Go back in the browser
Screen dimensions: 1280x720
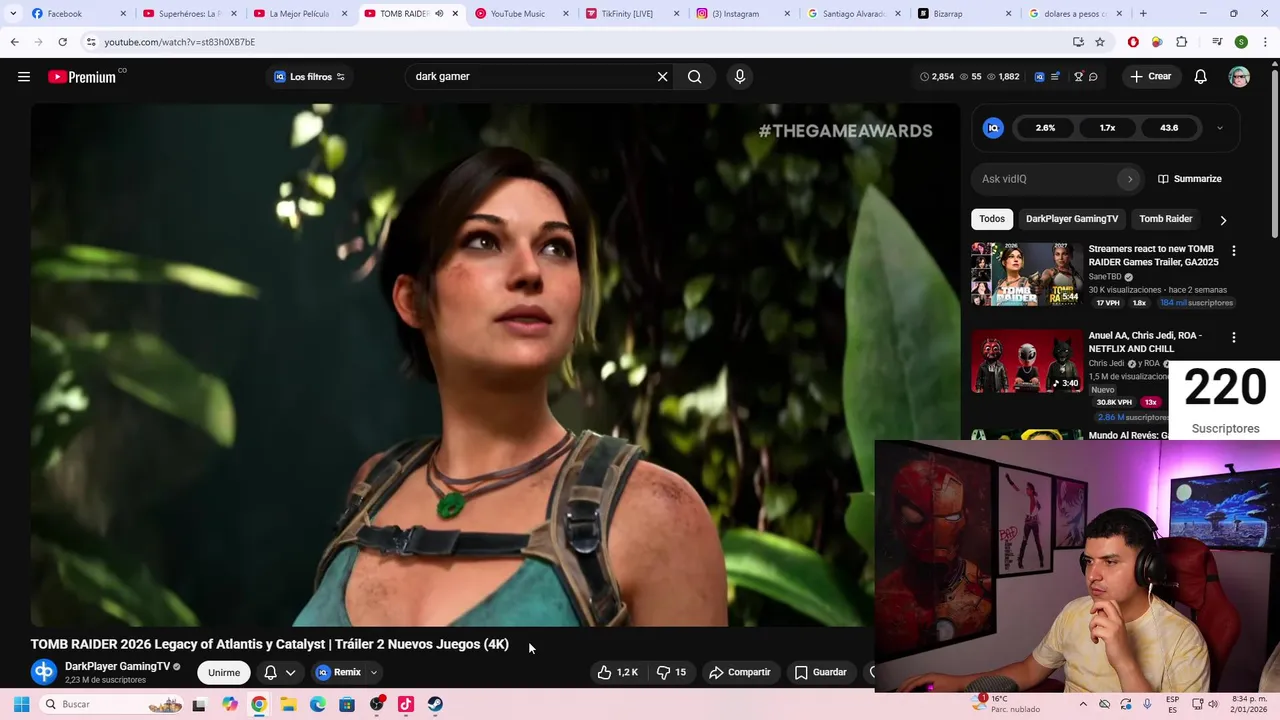point(14,42)
